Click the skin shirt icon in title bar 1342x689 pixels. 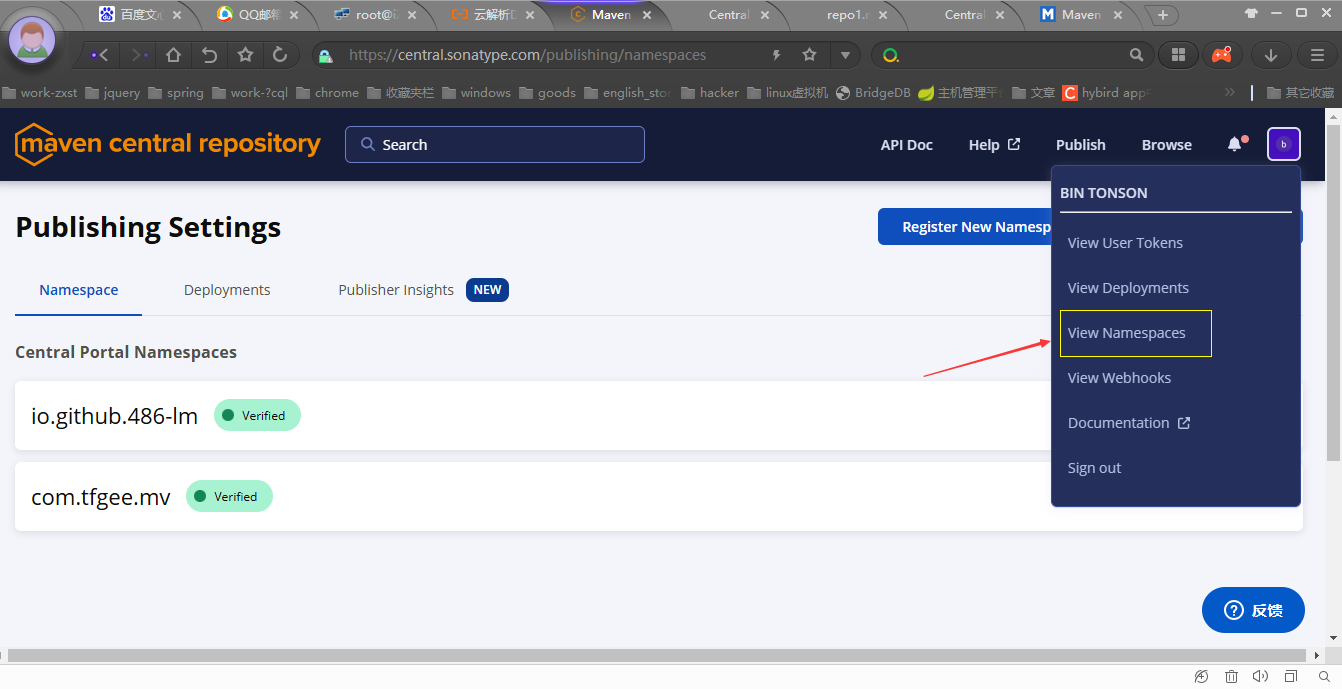(1252, 14)
